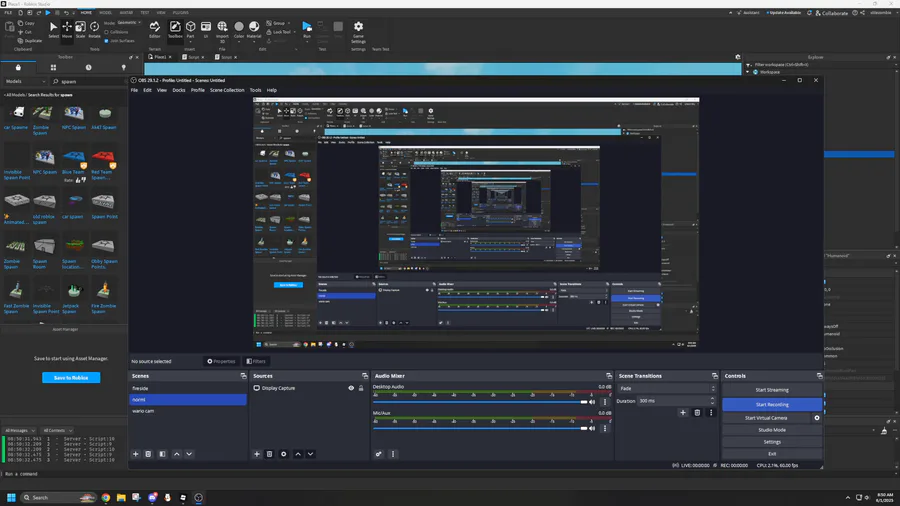
Task: Open the OBS Scene Collection menu
Action: point(227,90)
